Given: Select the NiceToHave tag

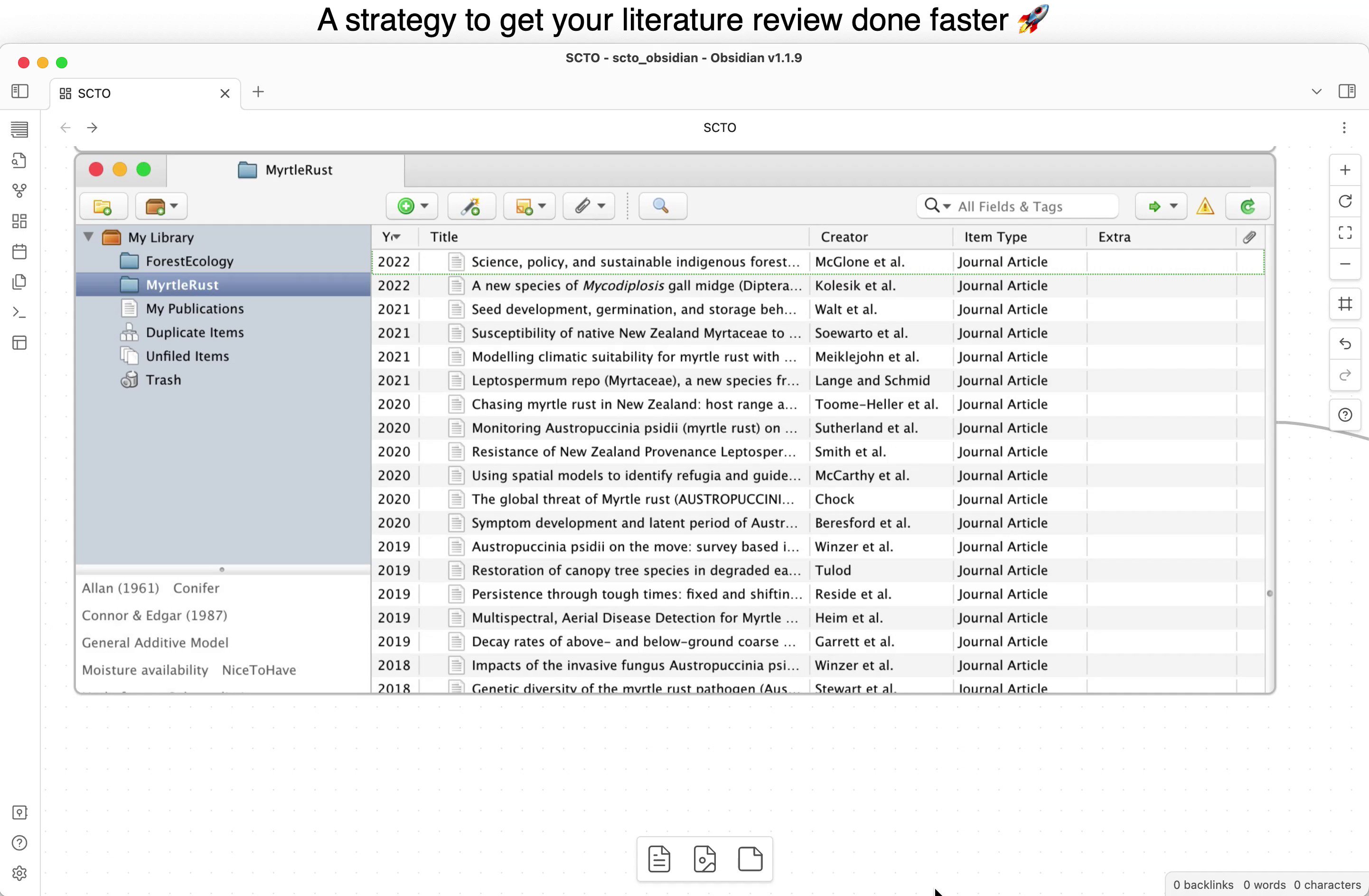Looking at the screenshot, I should point(258,670).
